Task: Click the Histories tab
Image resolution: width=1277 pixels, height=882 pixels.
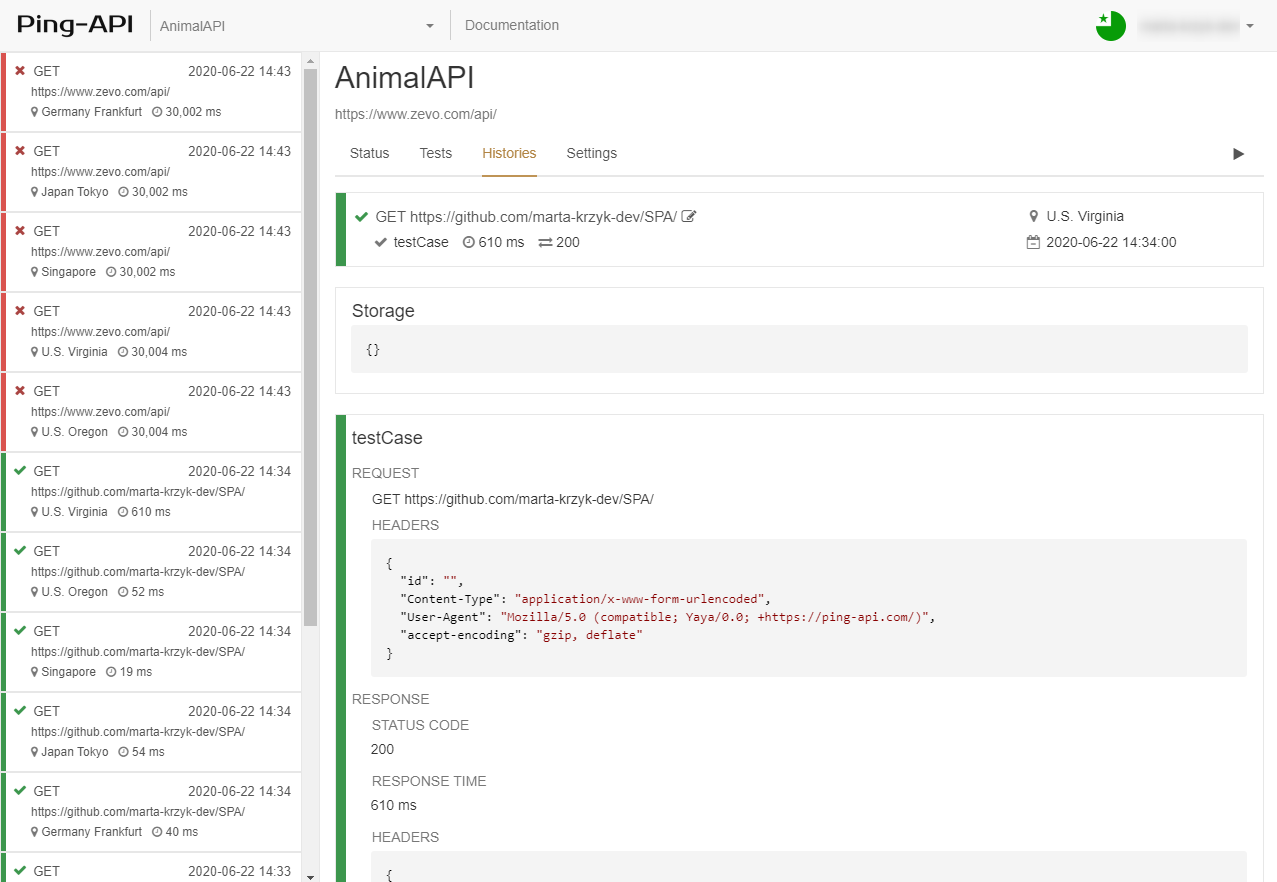Action: click(509, 153)
